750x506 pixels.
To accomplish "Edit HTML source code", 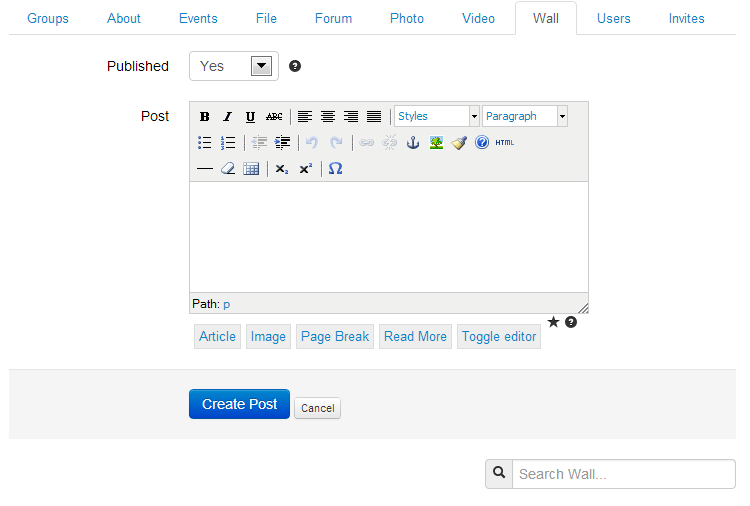I will click(x=505, y=143).
